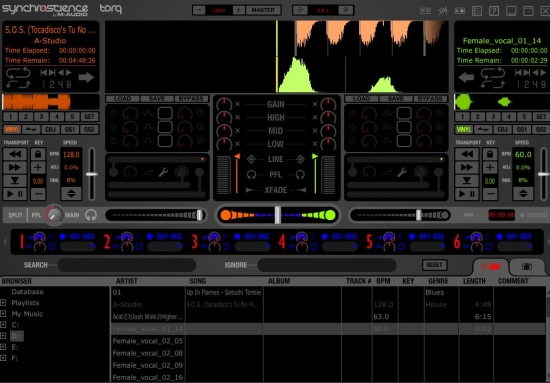
Task: Open the right effect selector dropdown arrow
Action: [441, 160]
